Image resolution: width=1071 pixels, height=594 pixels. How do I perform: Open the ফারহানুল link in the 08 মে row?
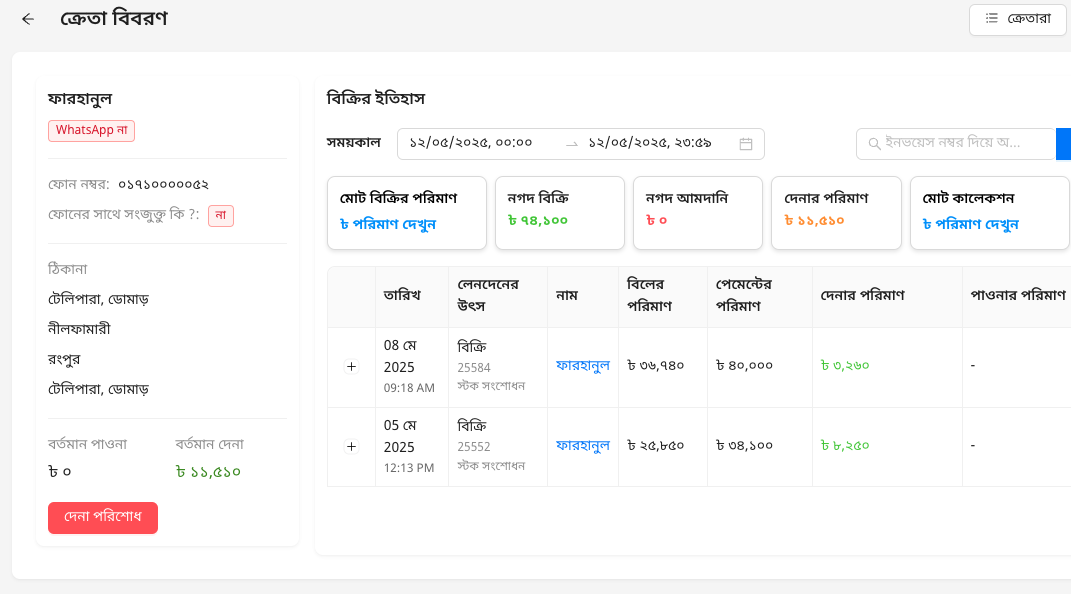coord(582,367)
